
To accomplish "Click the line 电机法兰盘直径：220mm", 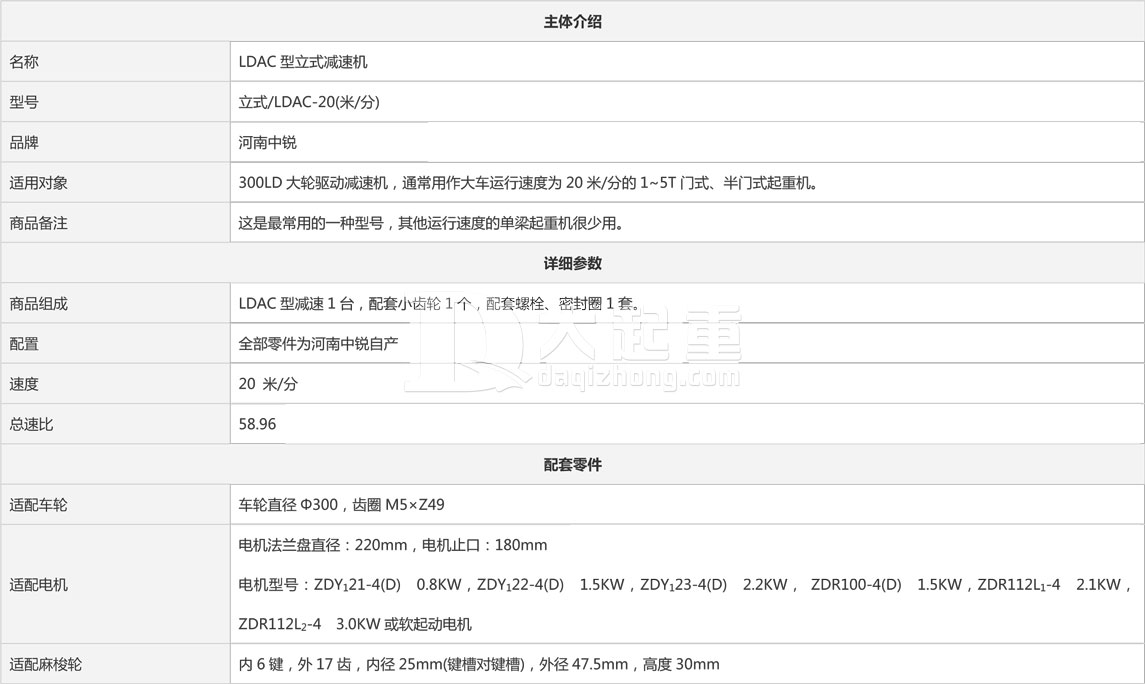I will (x=392, y=545).
